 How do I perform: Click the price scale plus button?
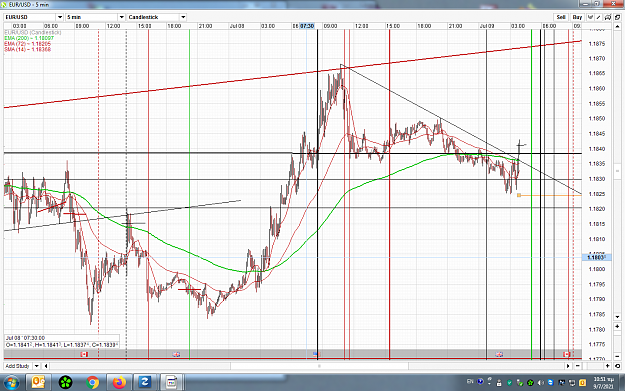[617, 327]
